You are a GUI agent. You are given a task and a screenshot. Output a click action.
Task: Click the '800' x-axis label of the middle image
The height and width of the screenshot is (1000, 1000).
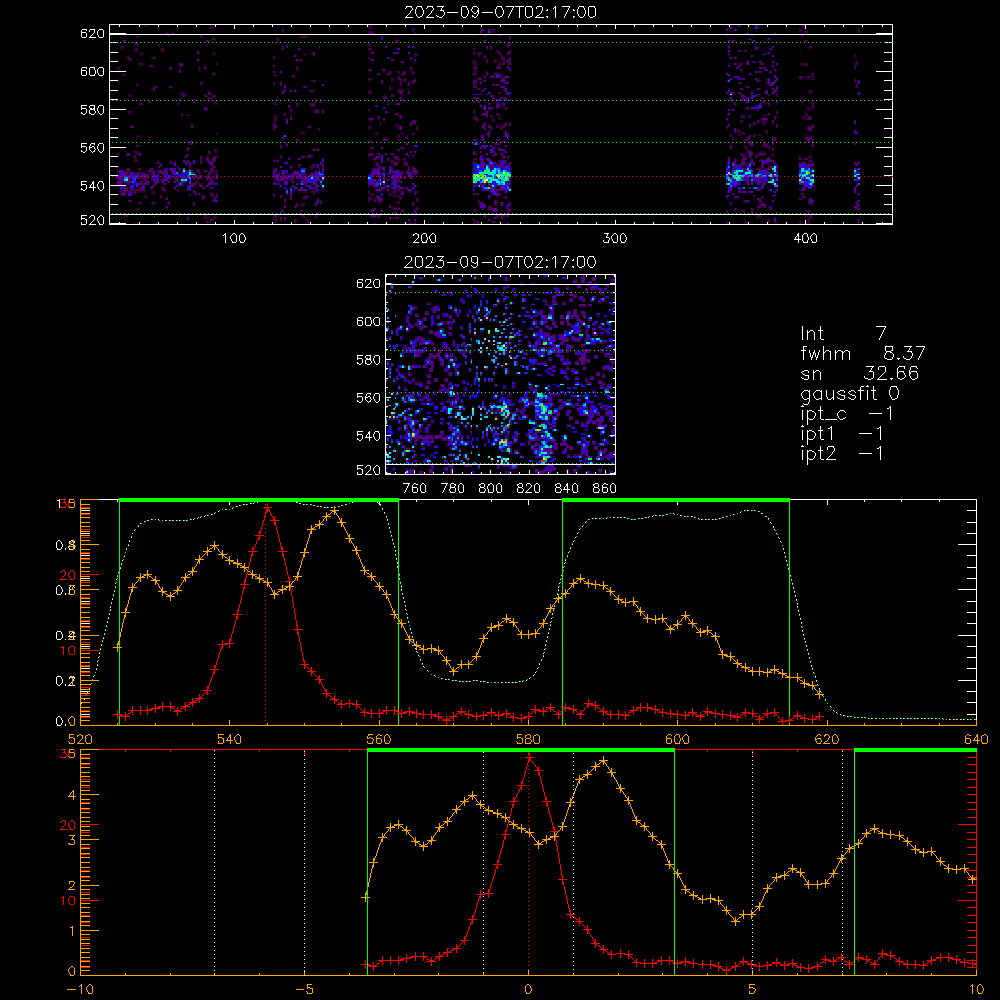click(x=490, y=489)
